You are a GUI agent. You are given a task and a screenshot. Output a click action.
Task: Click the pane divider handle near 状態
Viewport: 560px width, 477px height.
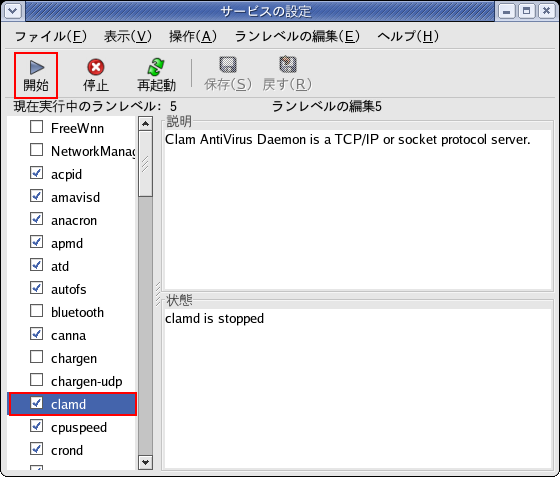point(158,295)
